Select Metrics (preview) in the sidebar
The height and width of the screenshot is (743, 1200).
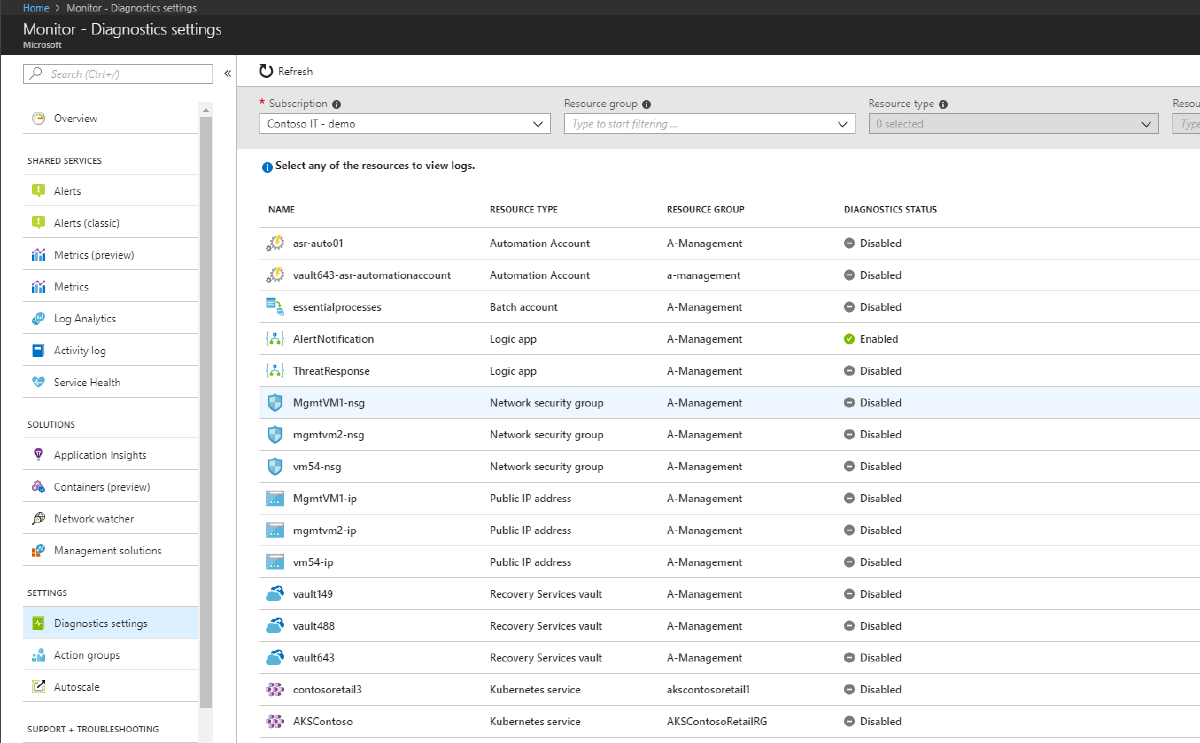pyautogui.click(x=38, y=254)
